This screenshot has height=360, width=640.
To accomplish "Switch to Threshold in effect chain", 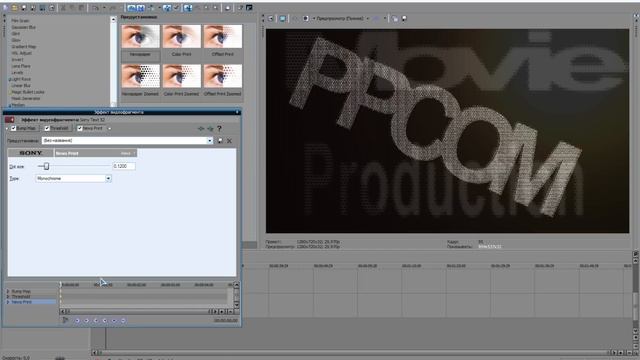I will [x=60, y=128].
